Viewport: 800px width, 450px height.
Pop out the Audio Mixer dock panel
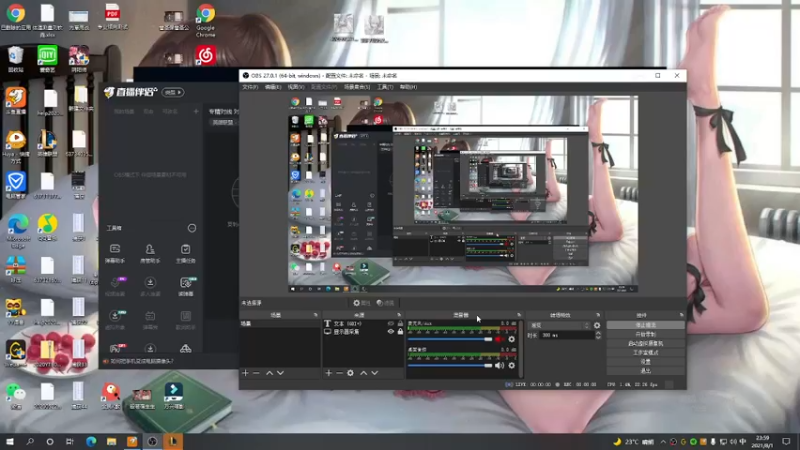click(519, 315)
